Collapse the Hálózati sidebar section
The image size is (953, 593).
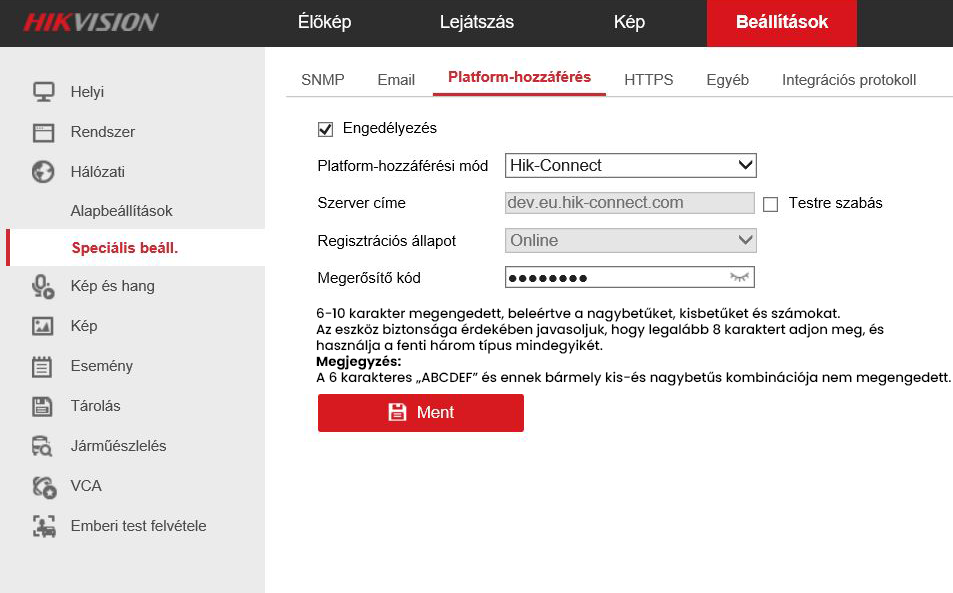(x=97, y=172)
